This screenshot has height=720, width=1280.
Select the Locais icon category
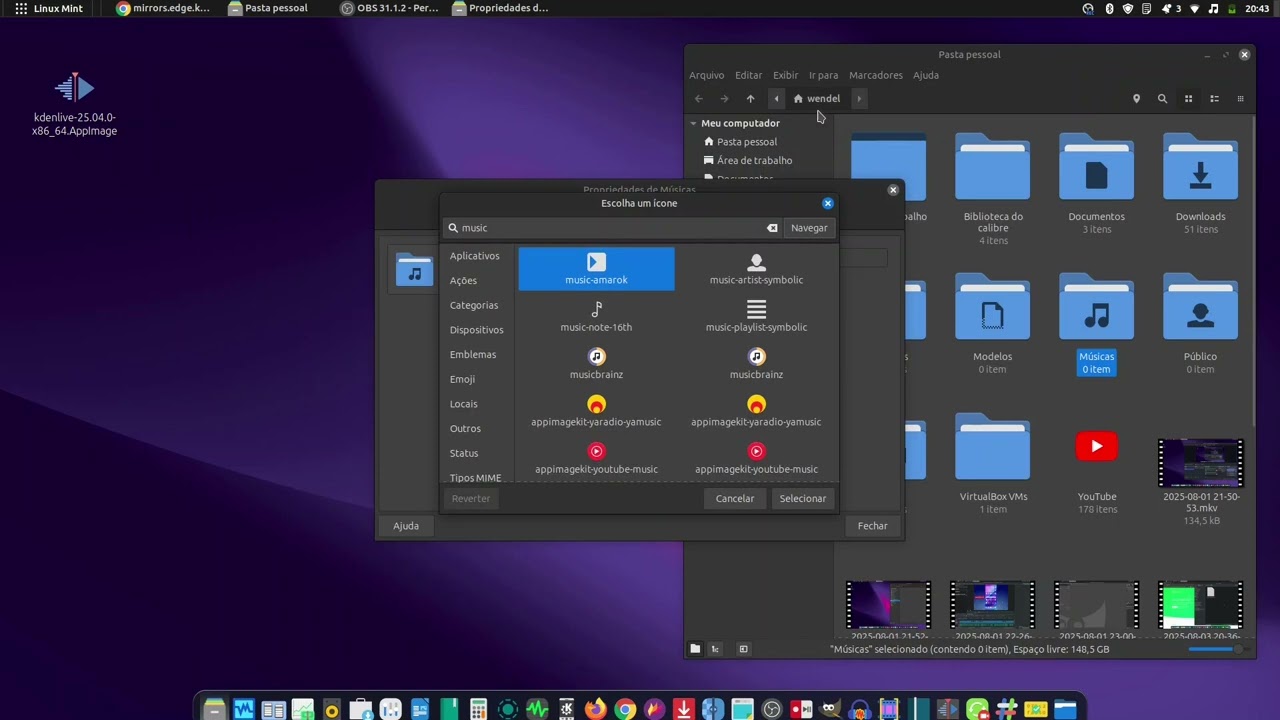pos(464,404)
